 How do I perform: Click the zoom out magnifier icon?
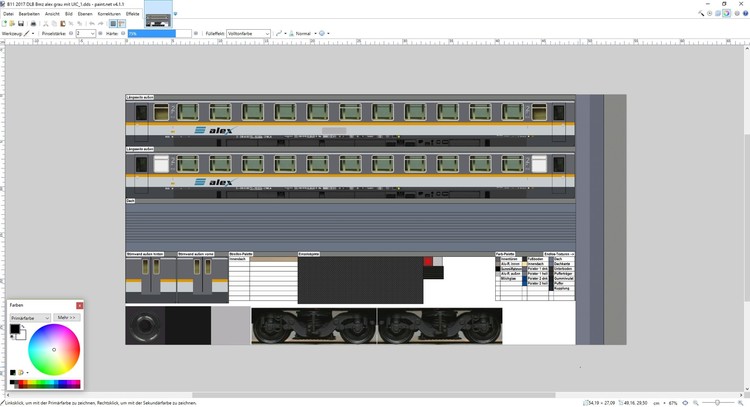[x=696, y=403]
